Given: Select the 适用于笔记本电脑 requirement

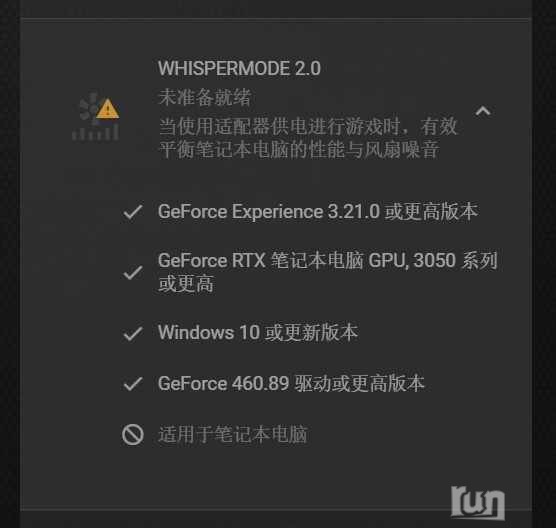Looking at the screenshot, I should (x=233, y=434).
